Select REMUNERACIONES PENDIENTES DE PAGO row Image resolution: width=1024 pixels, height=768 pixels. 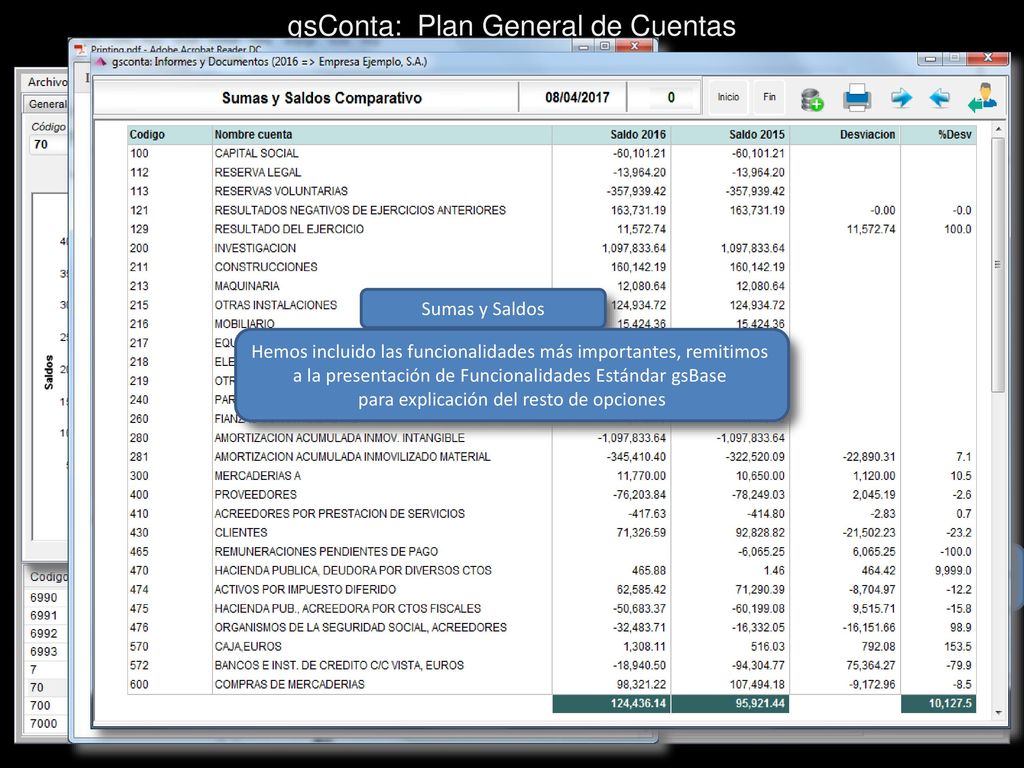552,551
